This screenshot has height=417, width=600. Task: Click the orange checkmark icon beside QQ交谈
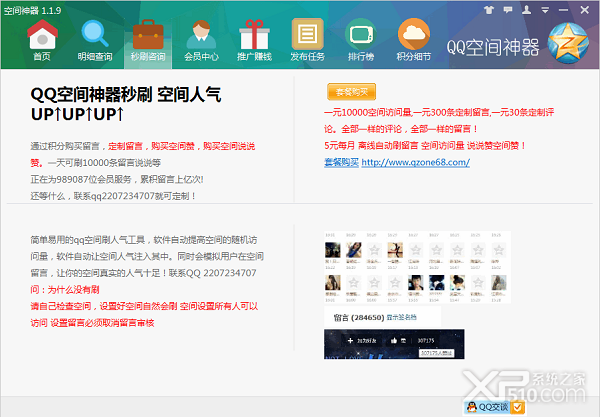point(517,407)
